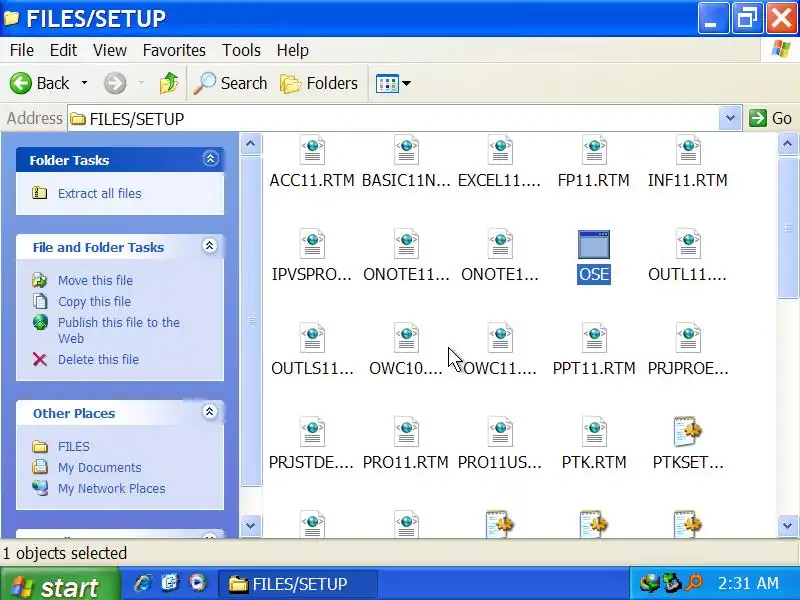Launch Internet Explorer from Quick Launch
Image resolution: width=800 pixels, height=600 pixels.
(143, 583)
